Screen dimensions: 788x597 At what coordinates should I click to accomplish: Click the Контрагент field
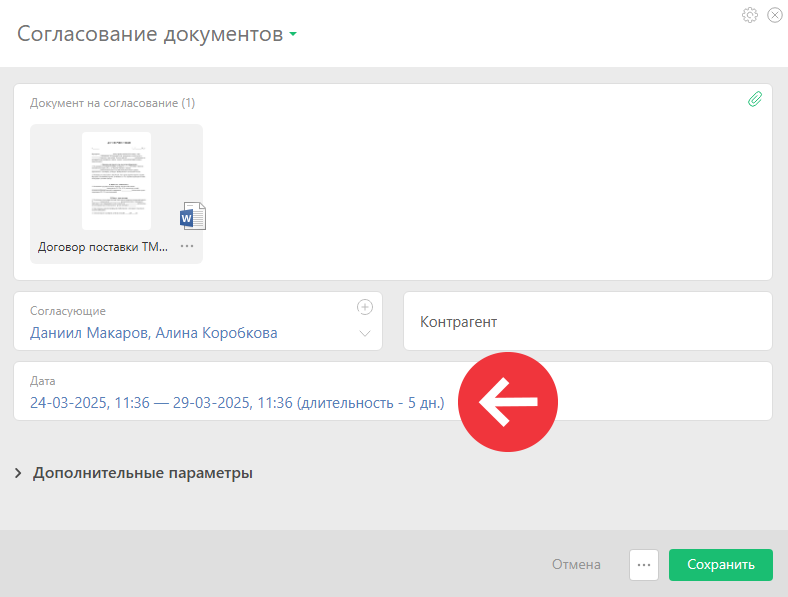pos(587,321)
